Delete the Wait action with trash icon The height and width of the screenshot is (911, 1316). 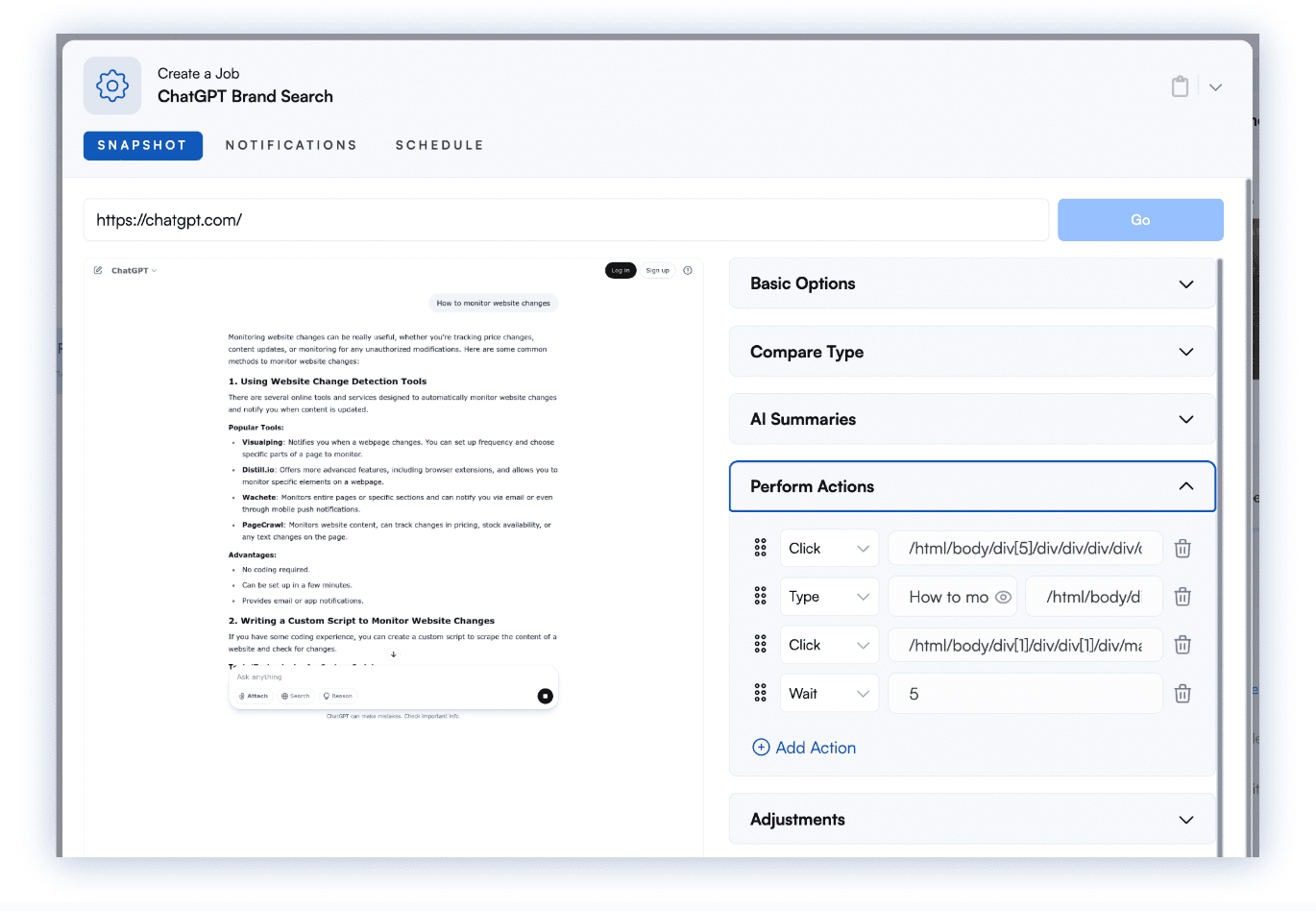1182,693
